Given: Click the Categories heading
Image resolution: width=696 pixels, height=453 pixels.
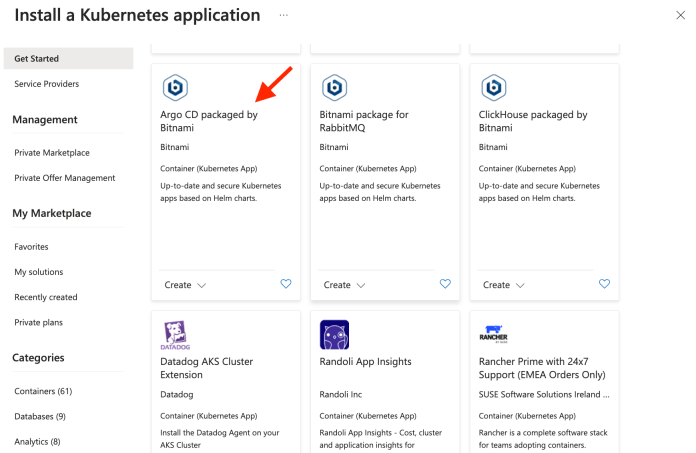Looking at the screenshot, I should pyautogui.click(x=38, y=358).
